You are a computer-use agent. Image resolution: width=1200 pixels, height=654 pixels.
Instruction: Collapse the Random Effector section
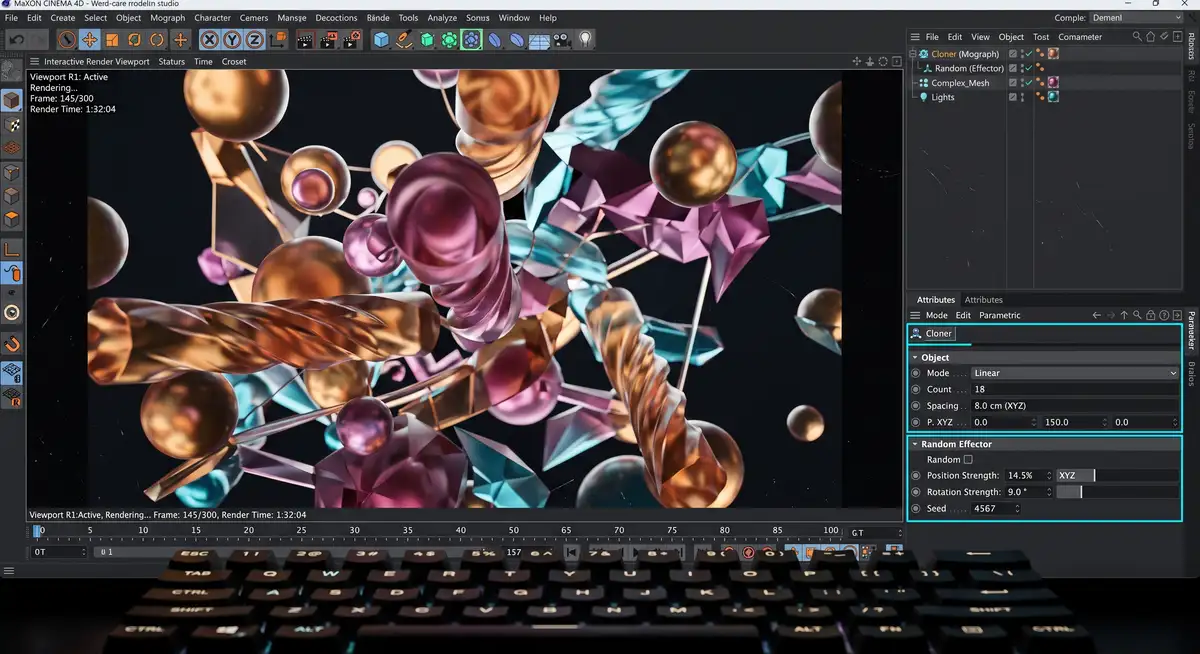914,444
